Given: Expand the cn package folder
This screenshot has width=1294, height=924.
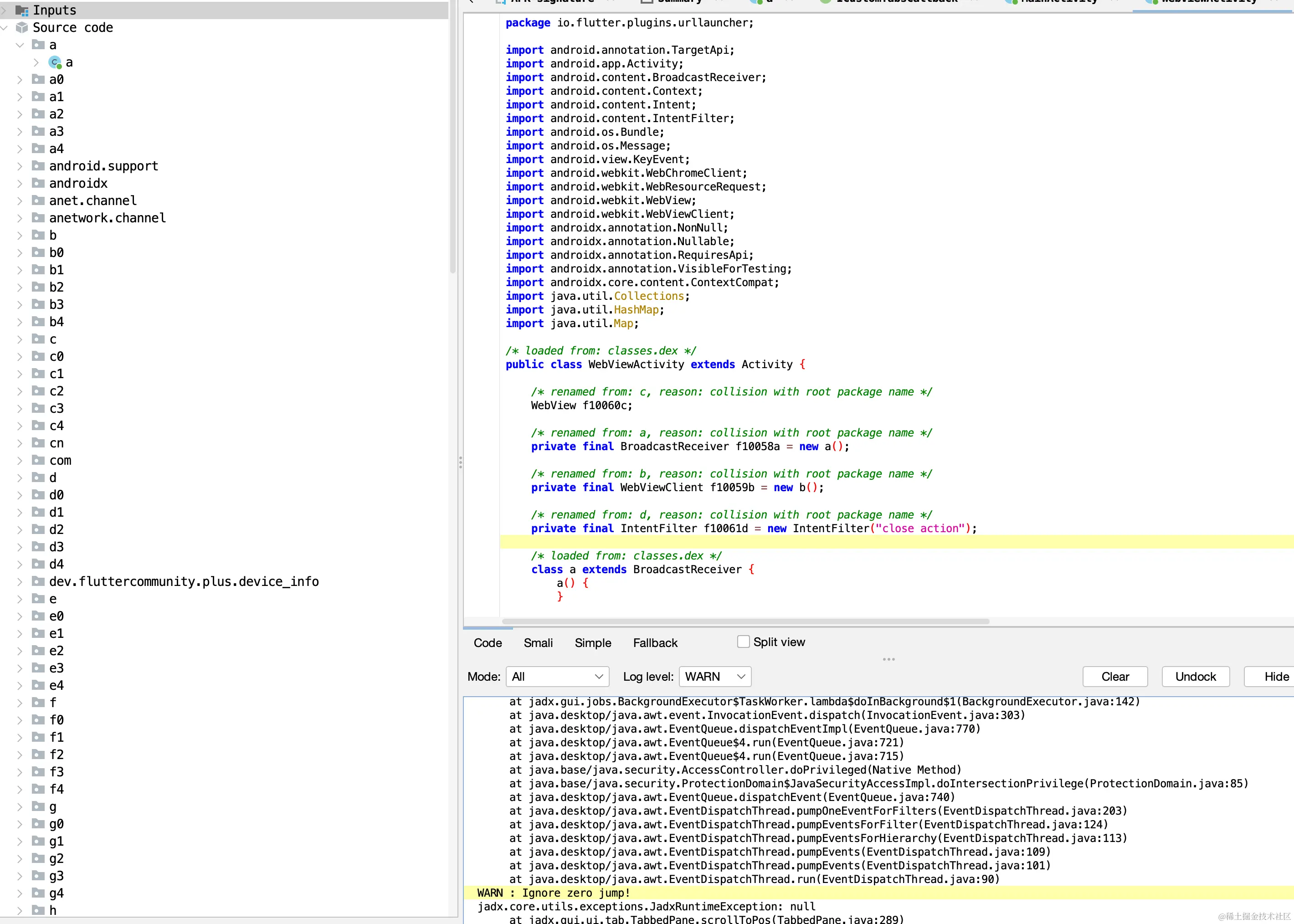Looking at the screenshot, I should click(20, 443).
